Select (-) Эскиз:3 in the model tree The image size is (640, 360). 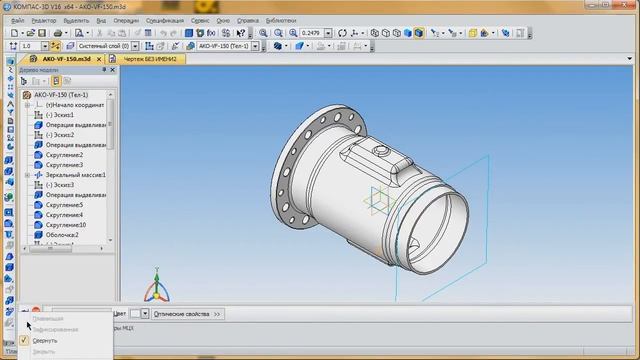point(60,185)
